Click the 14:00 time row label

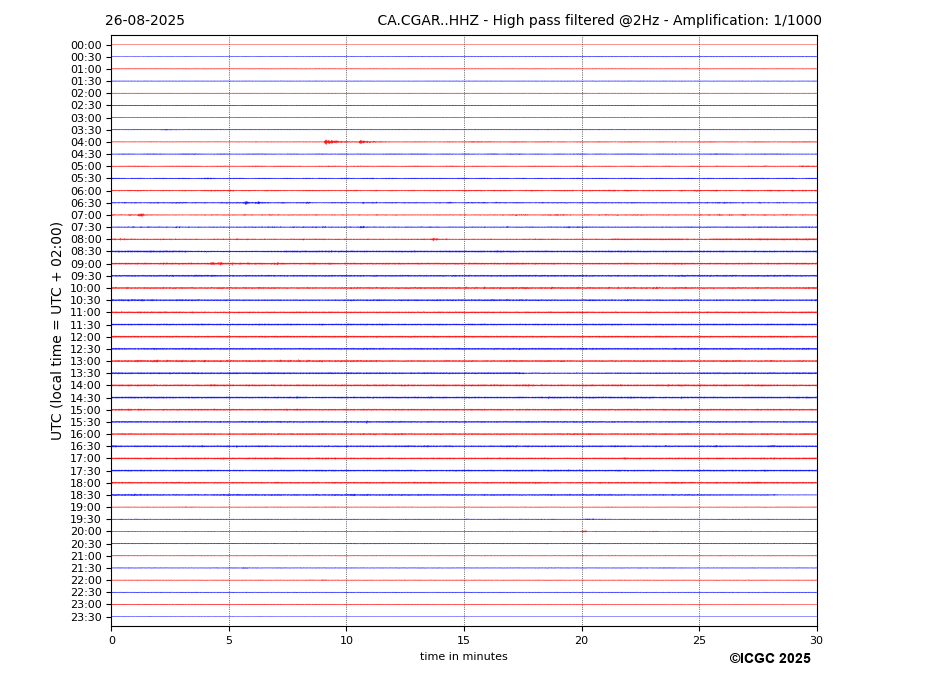86,386
